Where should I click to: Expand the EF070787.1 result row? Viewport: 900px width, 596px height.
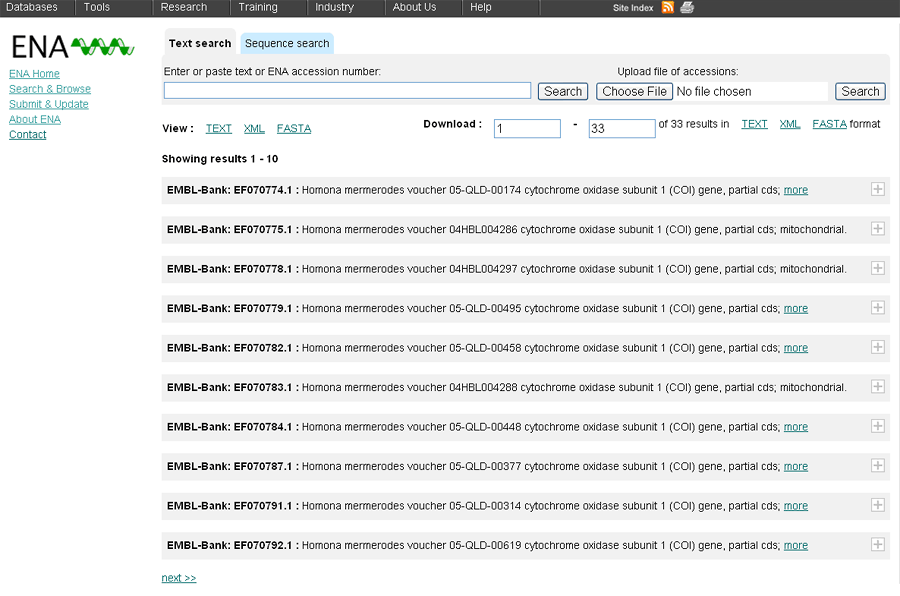[x=878, y=466]
